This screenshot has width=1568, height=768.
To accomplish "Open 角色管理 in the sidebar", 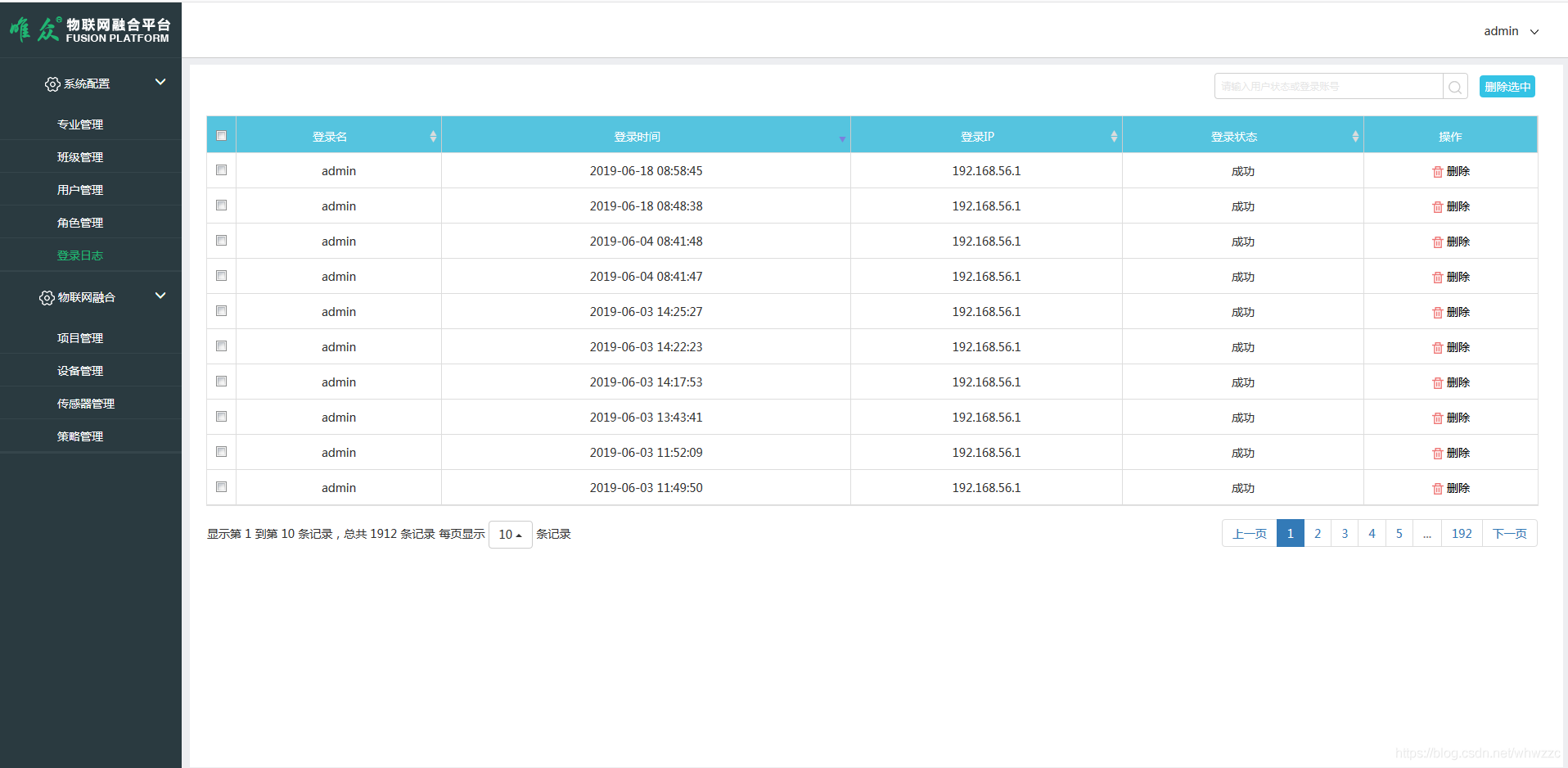I will (x=80, y=223).
